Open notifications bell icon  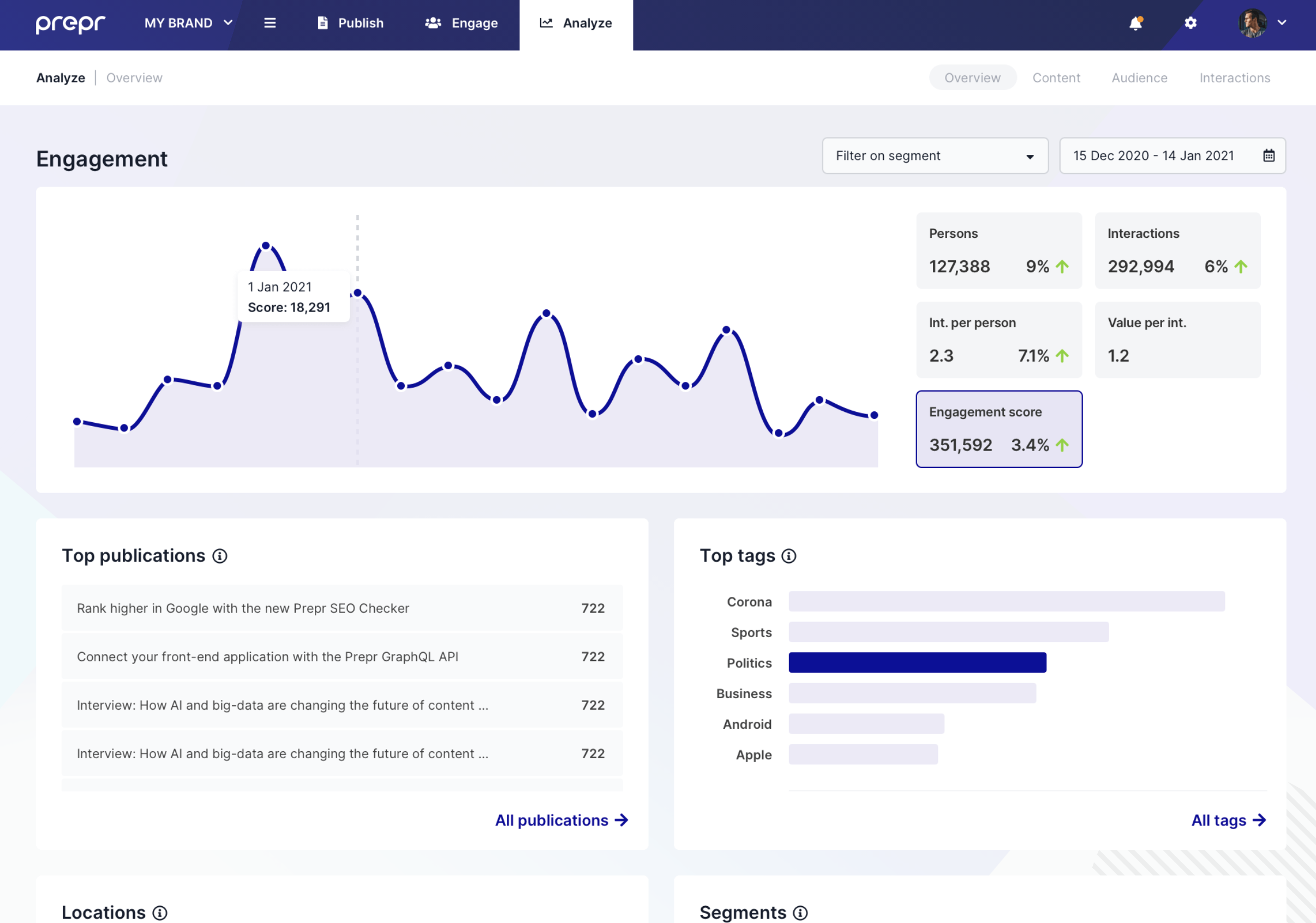point(1135,23)
